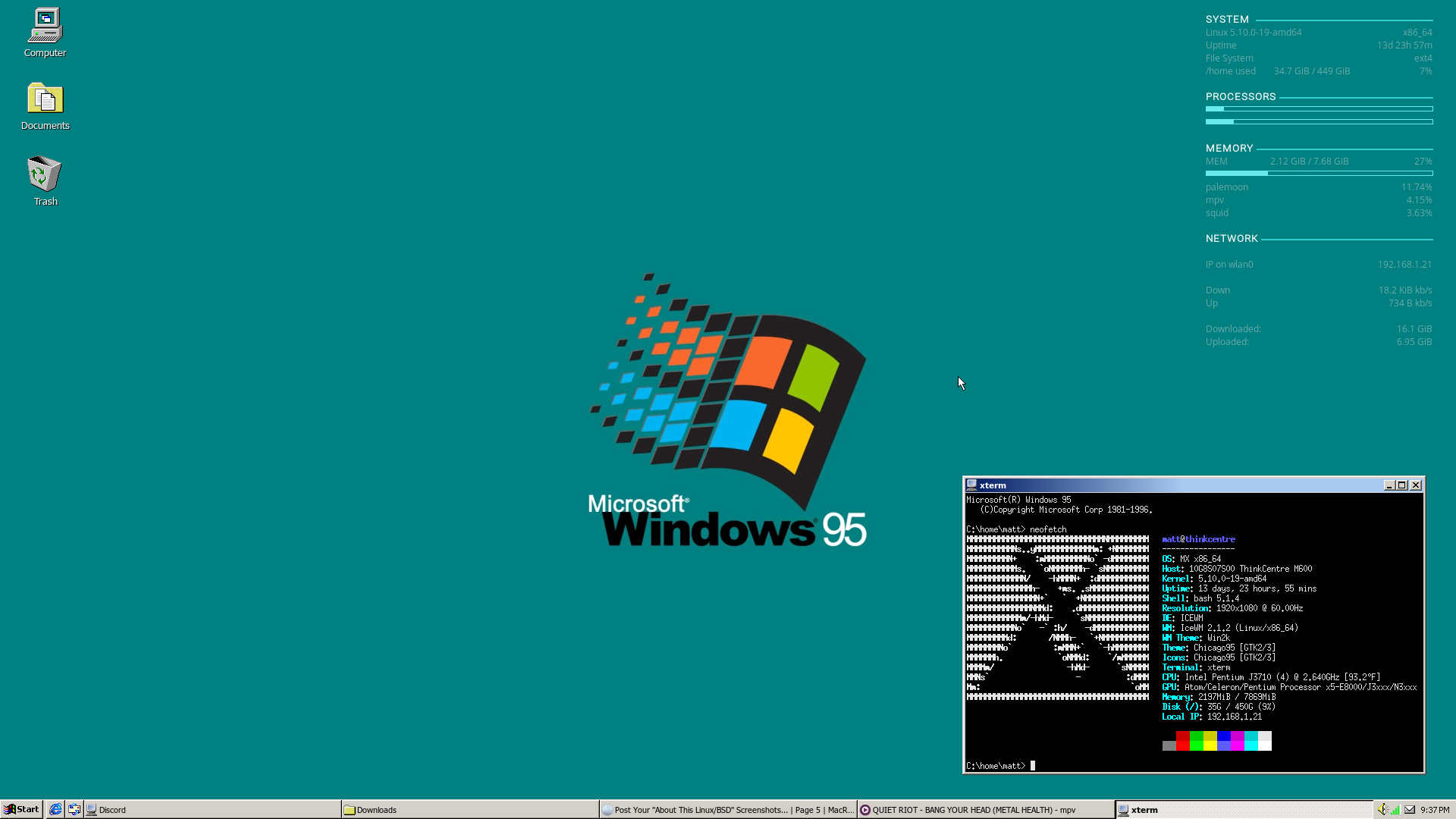This screenshot has width=1456, height=819.
Task: Select the xterm taskbar button
Action: [x=1243, y=809]
